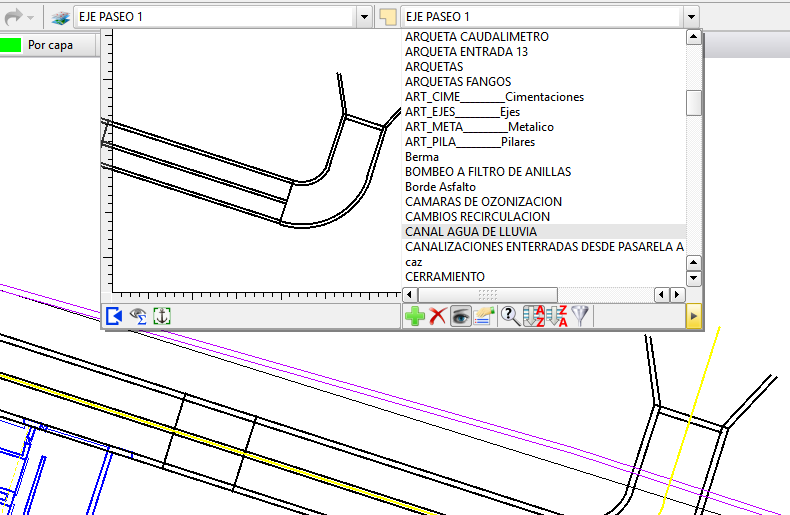
Task: Select CAMBIOS RECIRCULACION layer
Action: (x=544, y=217)
